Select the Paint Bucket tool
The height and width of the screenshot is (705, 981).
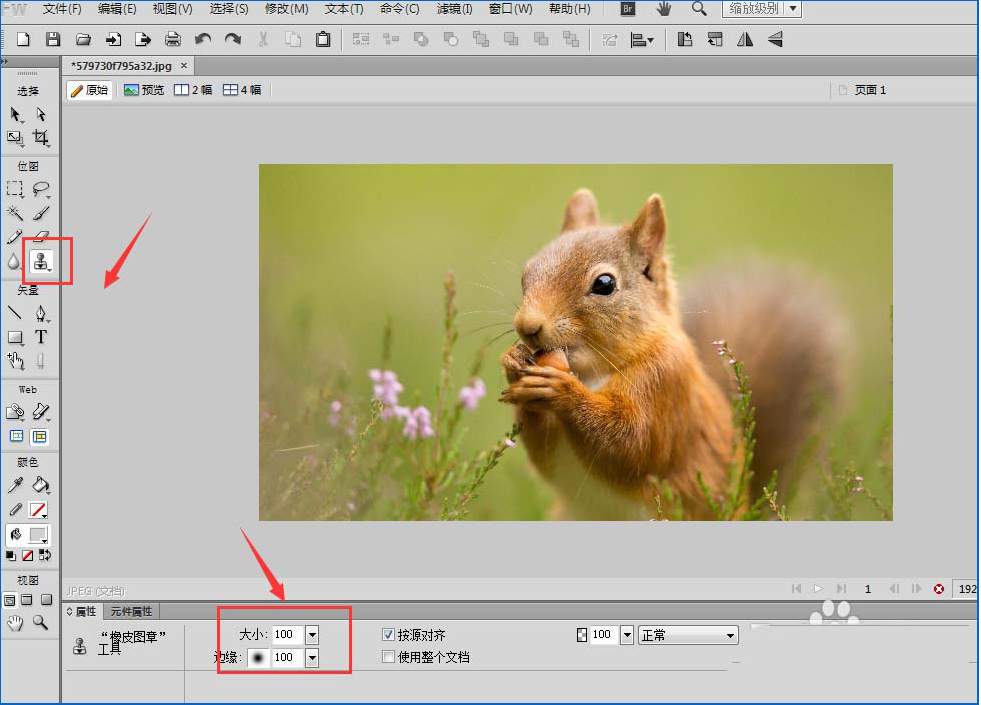[x=41, y=485]
